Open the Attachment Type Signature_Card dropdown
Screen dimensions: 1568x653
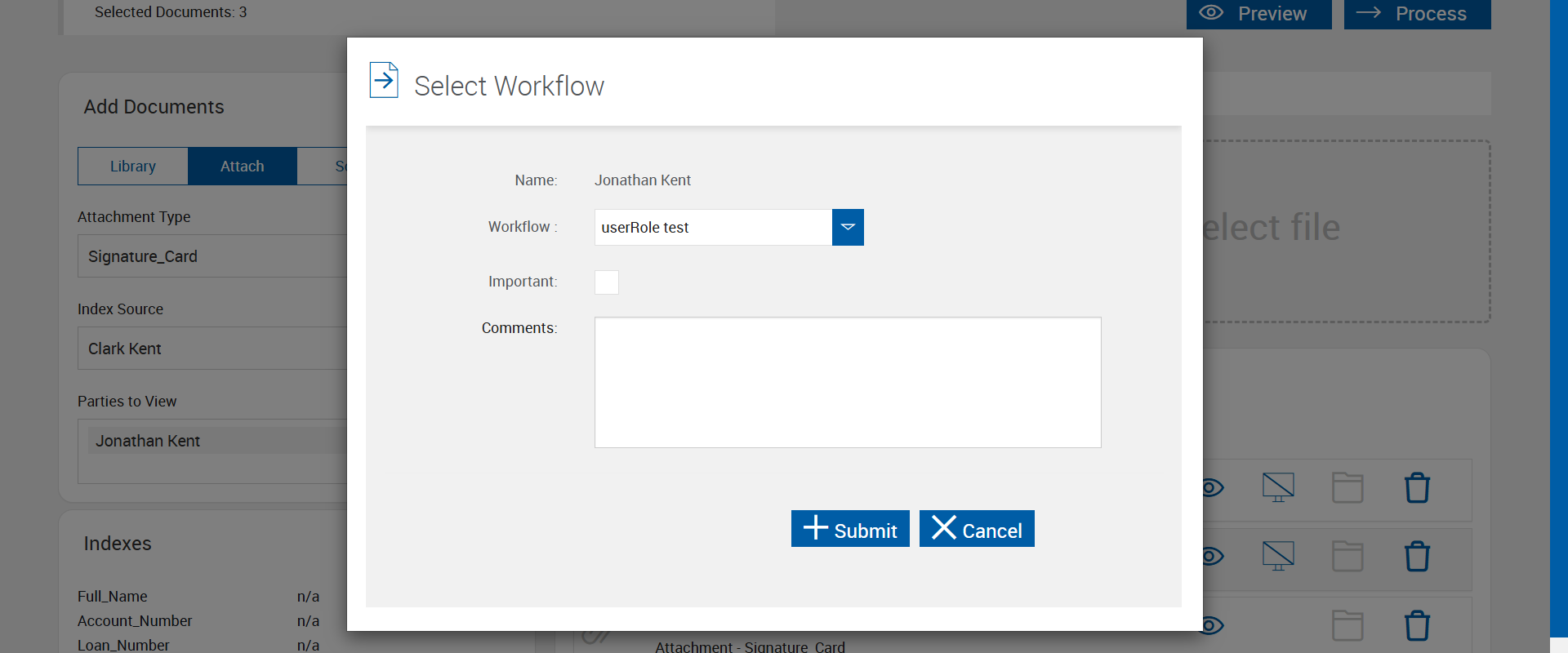tap(214, 256)
